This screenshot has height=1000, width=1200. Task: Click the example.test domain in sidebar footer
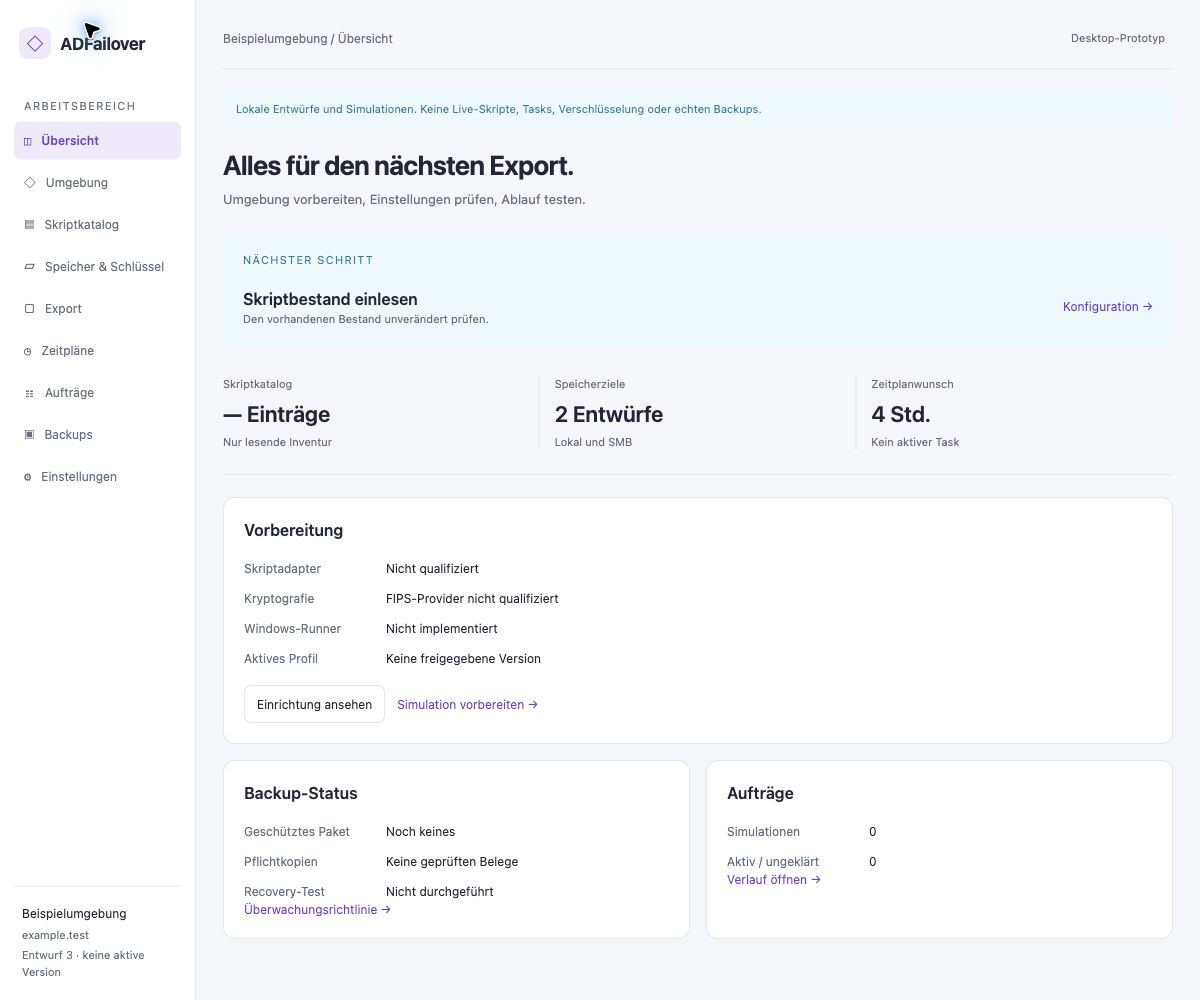pos(55,935)
